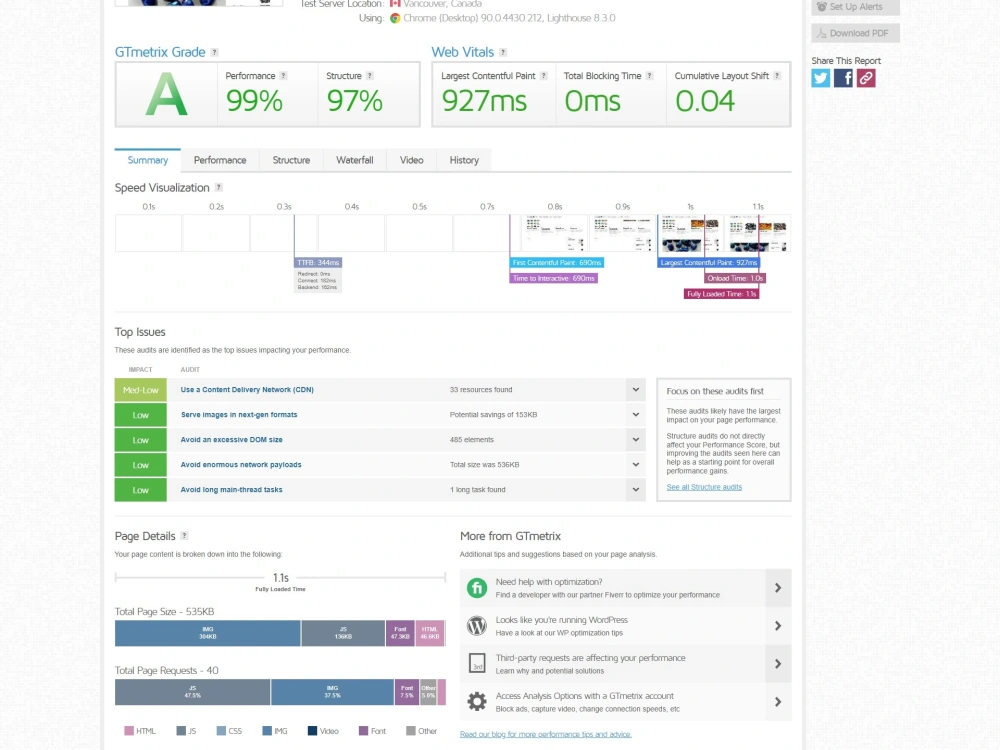
Task: Click Cumulative Layout Shift help icon
Action: pos(777,76)
